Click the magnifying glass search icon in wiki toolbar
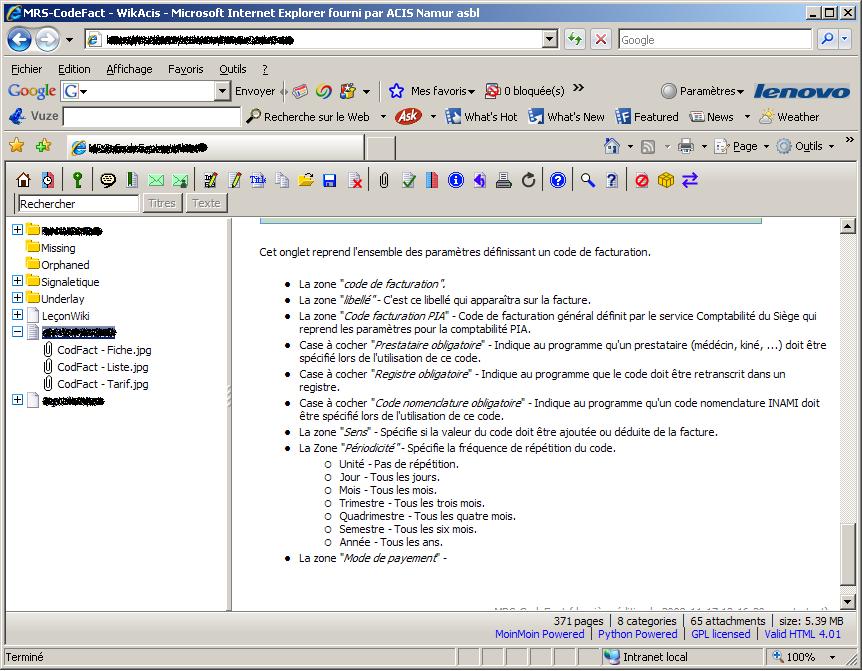 [x=588, y=180]
